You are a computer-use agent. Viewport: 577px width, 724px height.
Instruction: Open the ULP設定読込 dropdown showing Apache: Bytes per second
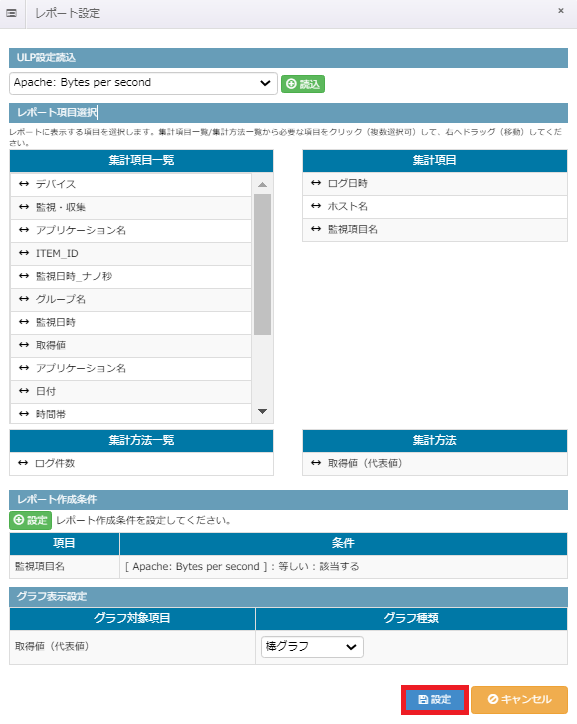143,83
